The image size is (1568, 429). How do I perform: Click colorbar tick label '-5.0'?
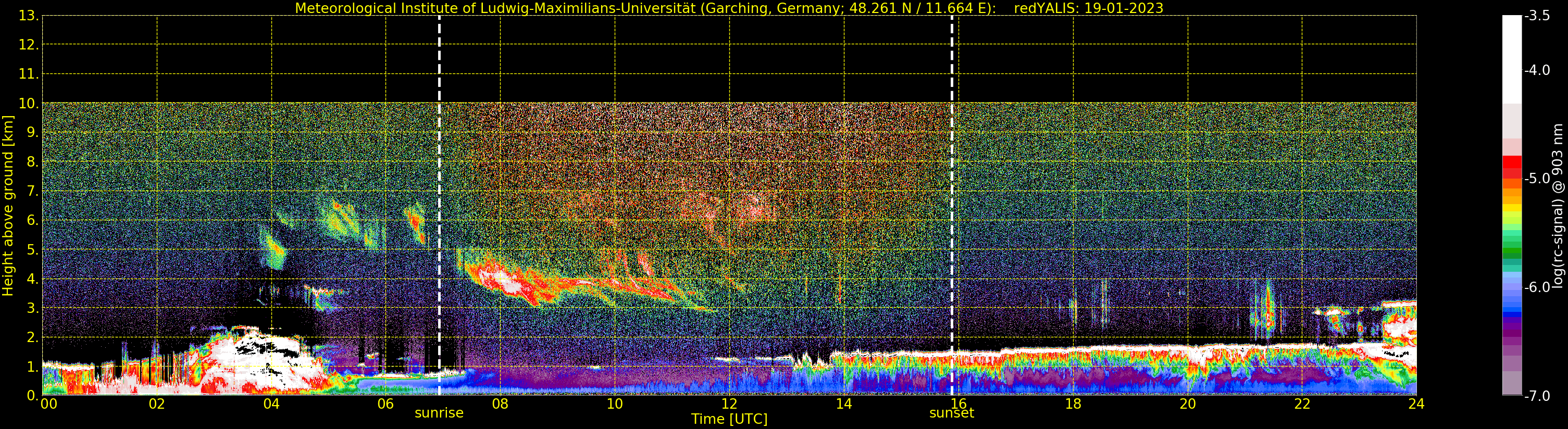pyautogui.click(x=1537, y=178)
